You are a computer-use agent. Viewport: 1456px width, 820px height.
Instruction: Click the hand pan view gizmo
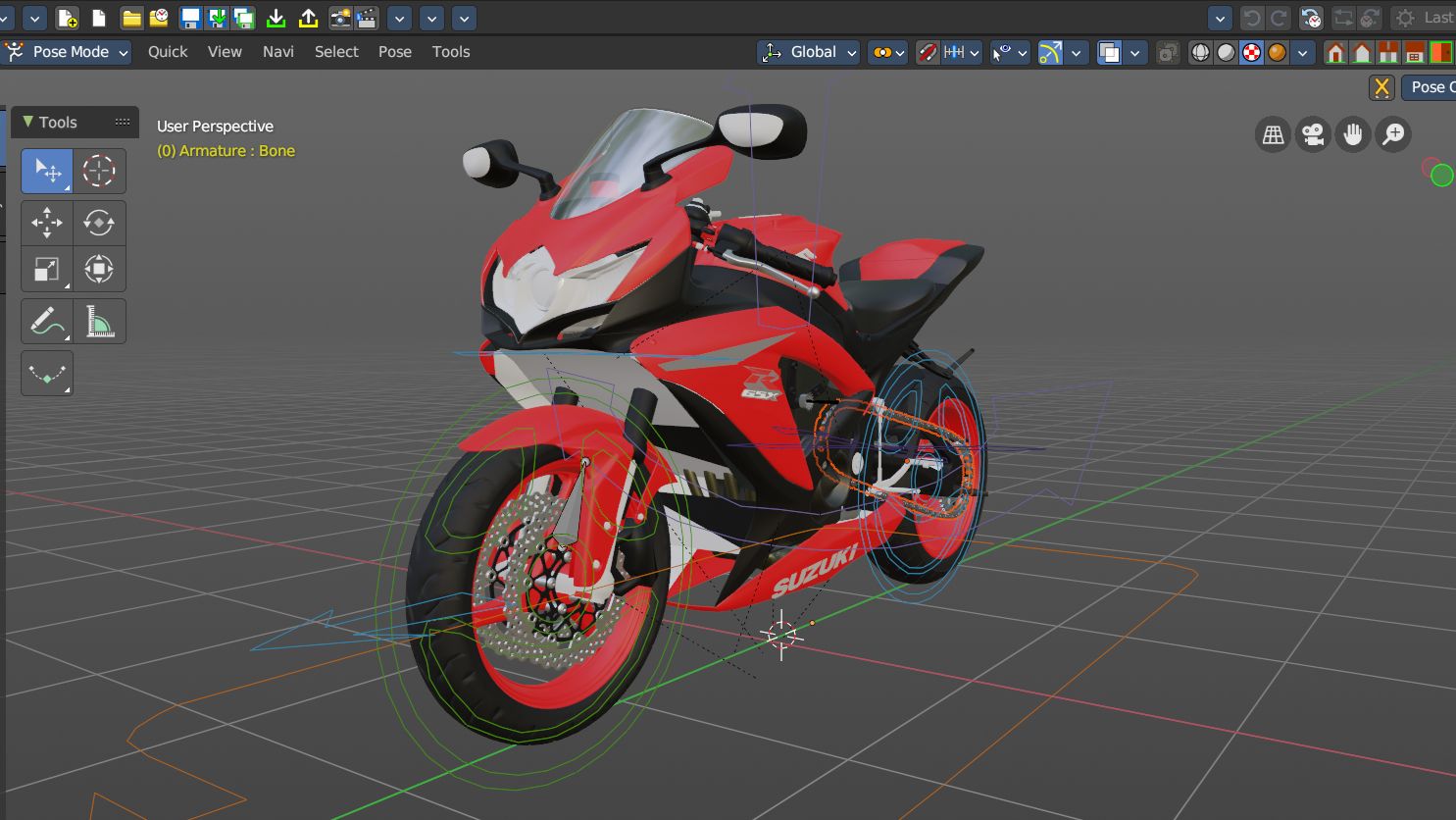point(1353,134)
